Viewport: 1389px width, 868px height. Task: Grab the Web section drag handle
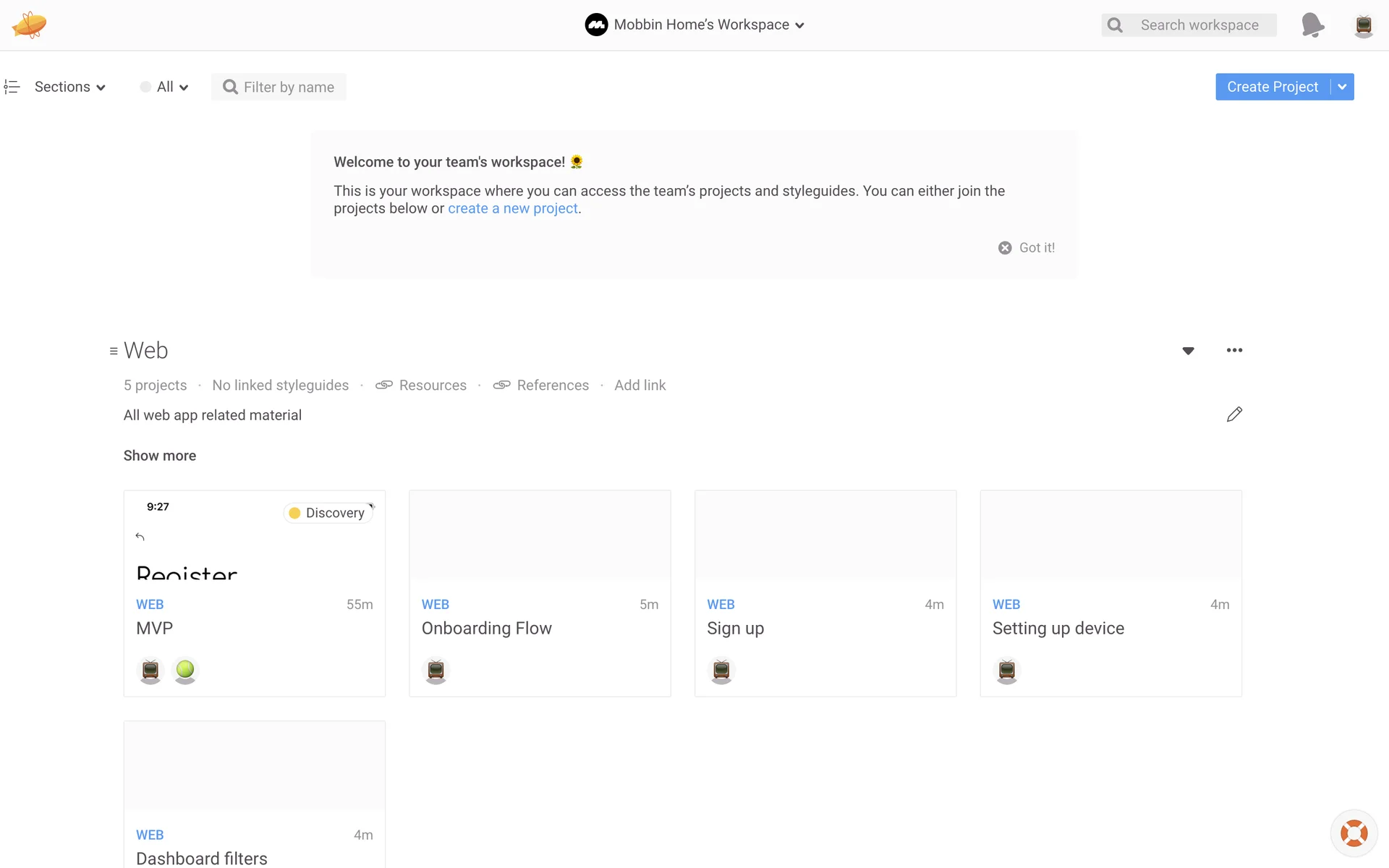[x=114, y=351]
